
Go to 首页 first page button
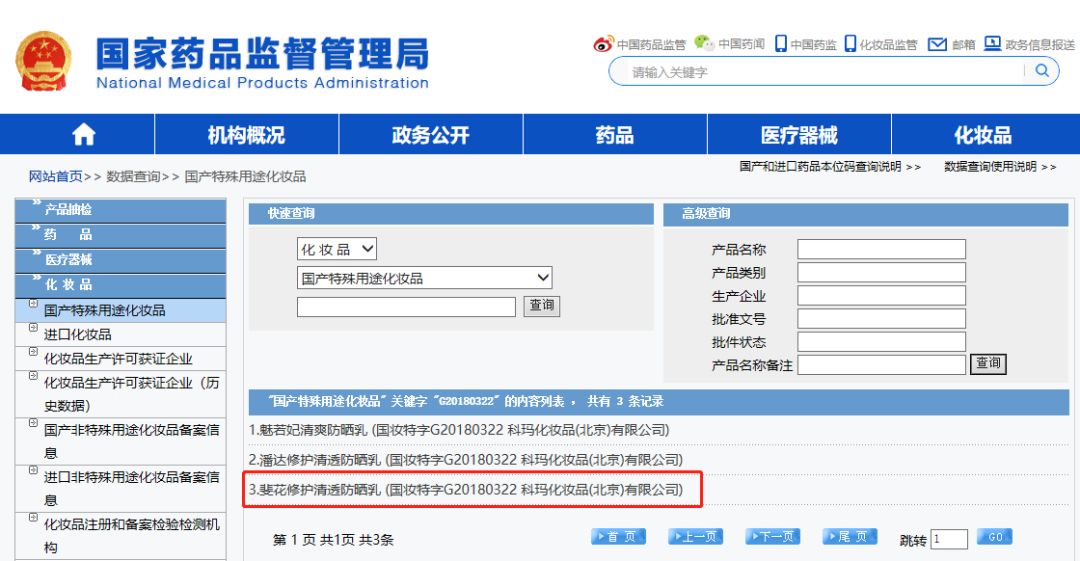coord(619,537)
